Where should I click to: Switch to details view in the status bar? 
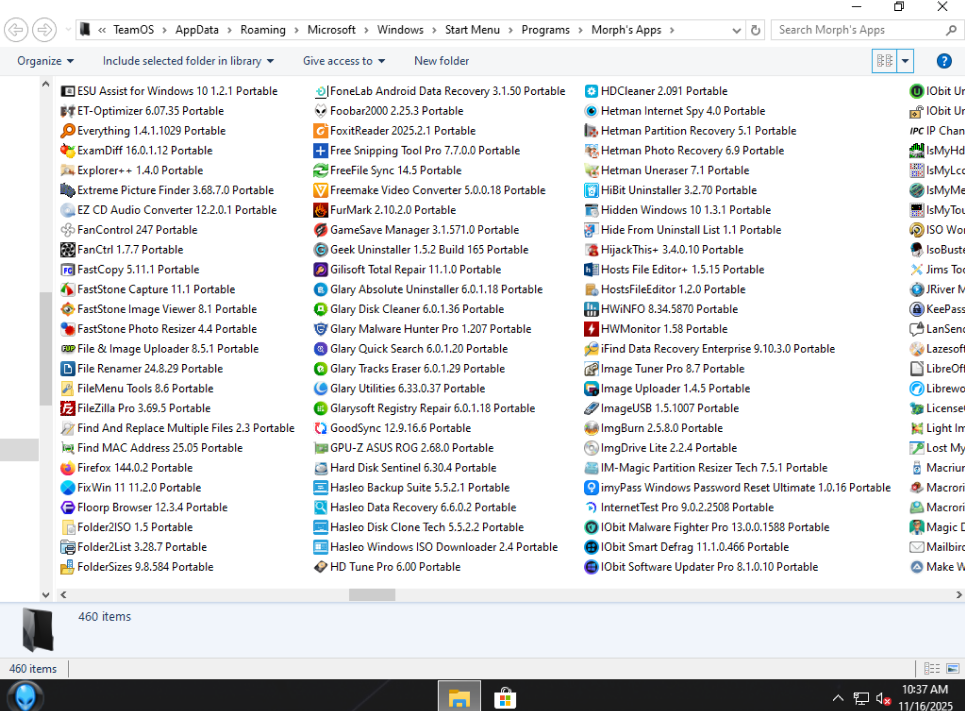[x=931, y=669]
